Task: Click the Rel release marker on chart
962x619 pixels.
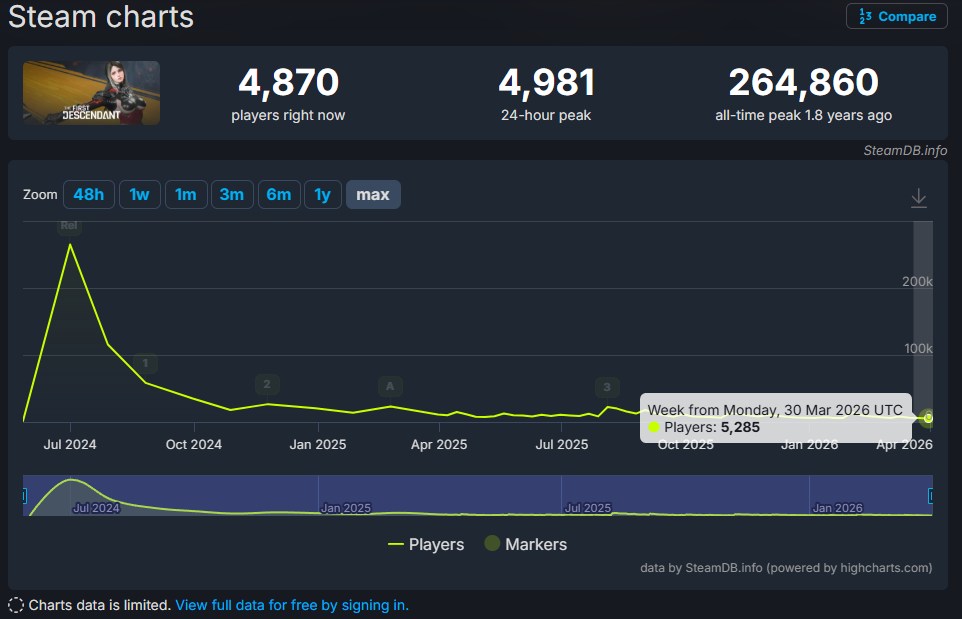Action: [70, 226]
